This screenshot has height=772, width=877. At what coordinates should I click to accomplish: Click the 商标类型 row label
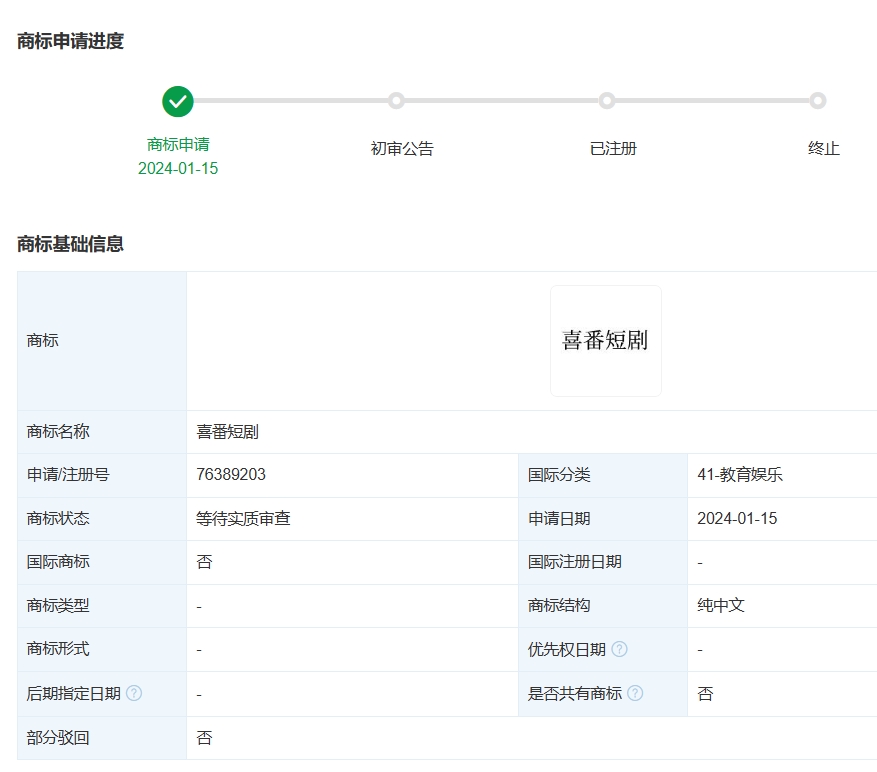(x=58, y=605)
